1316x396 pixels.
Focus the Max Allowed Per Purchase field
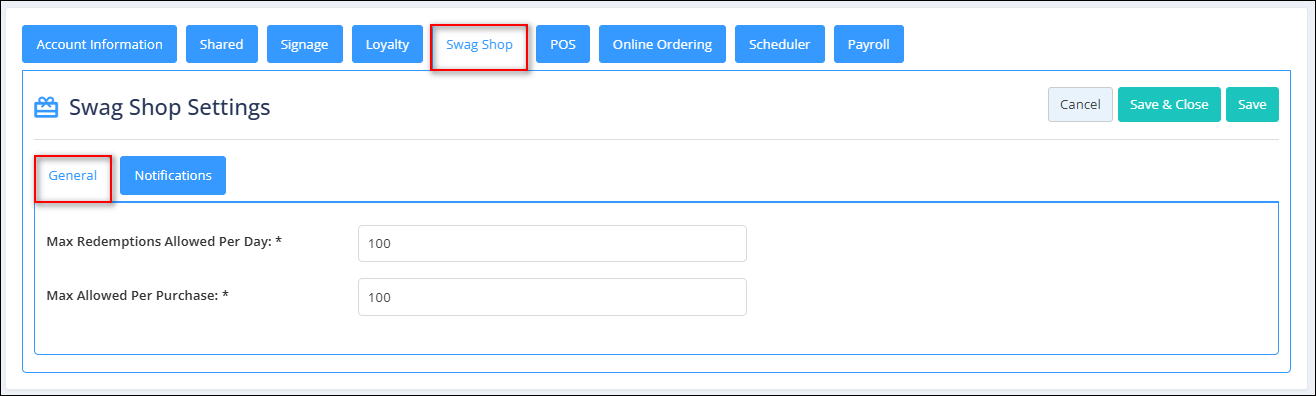552,297
